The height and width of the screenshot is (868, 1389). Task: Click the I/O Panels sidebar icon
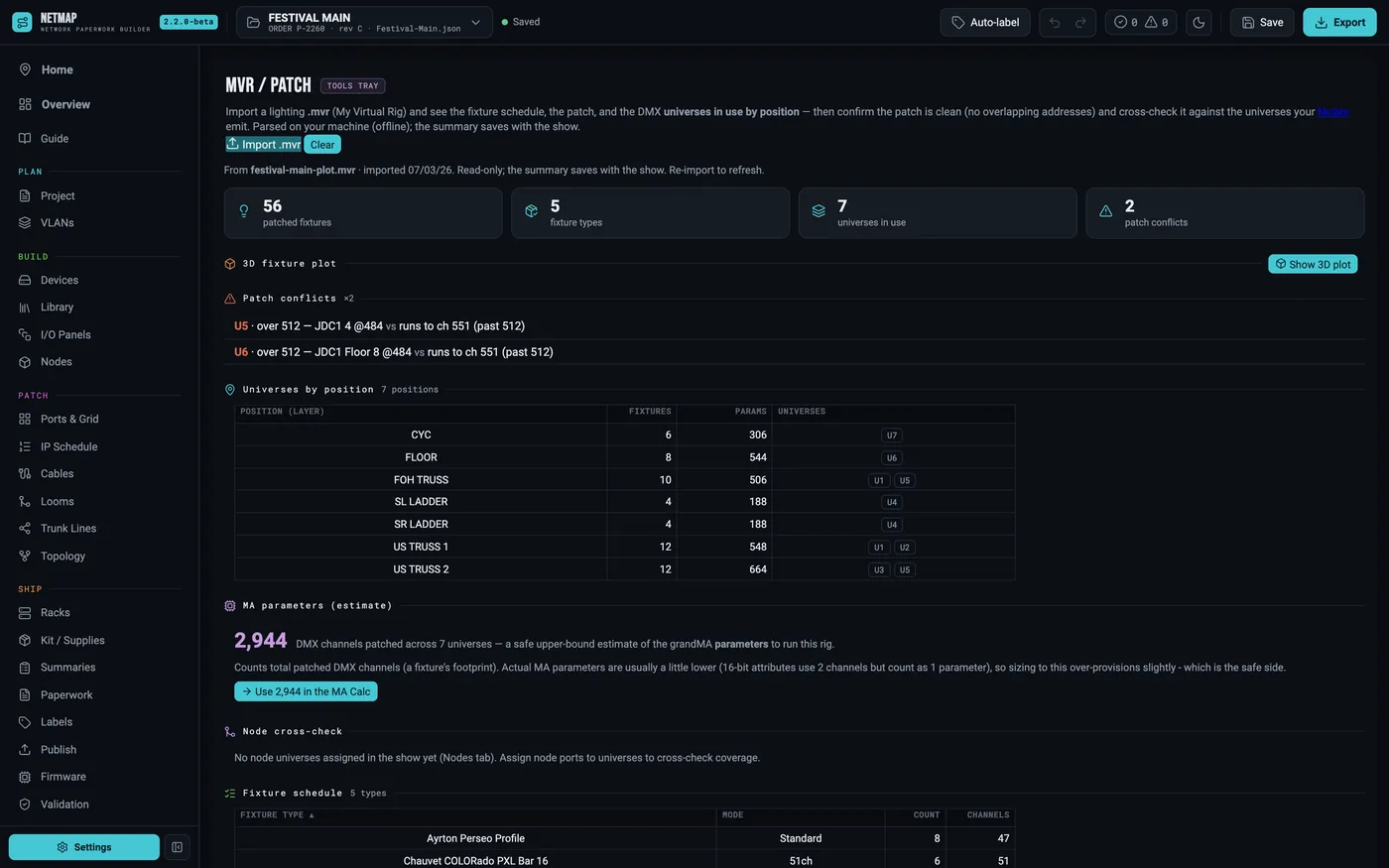(x=25, y=334)
